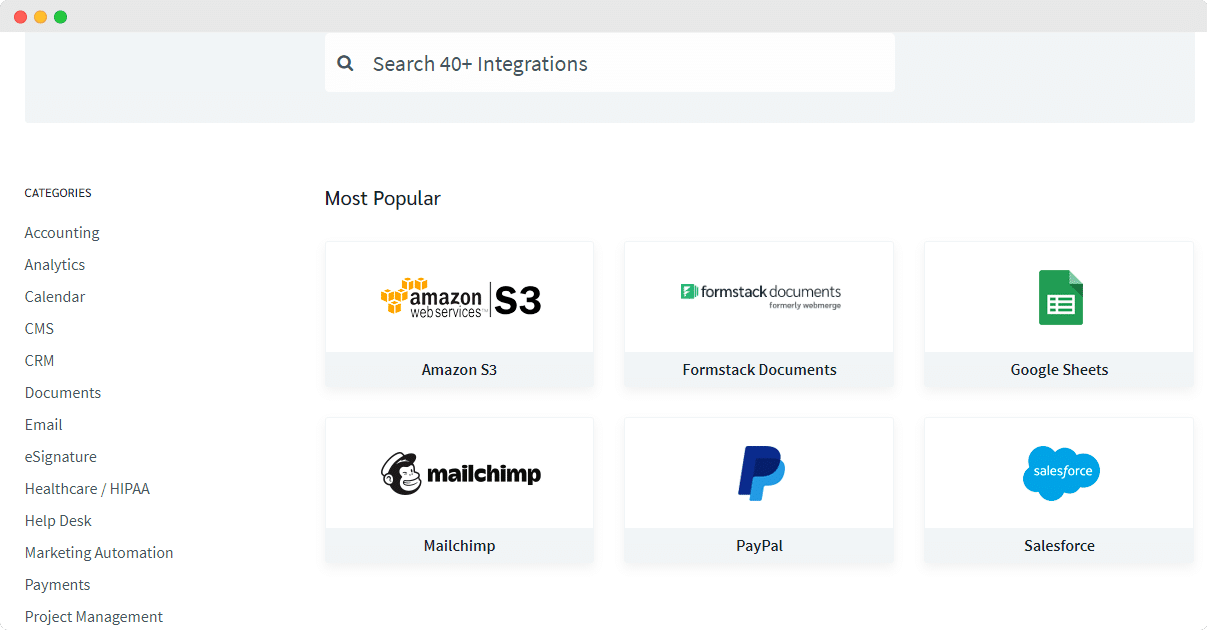Select the Healthcare / HIPAA category
This screenshot has height=630, width=1207.
[87, 488]
